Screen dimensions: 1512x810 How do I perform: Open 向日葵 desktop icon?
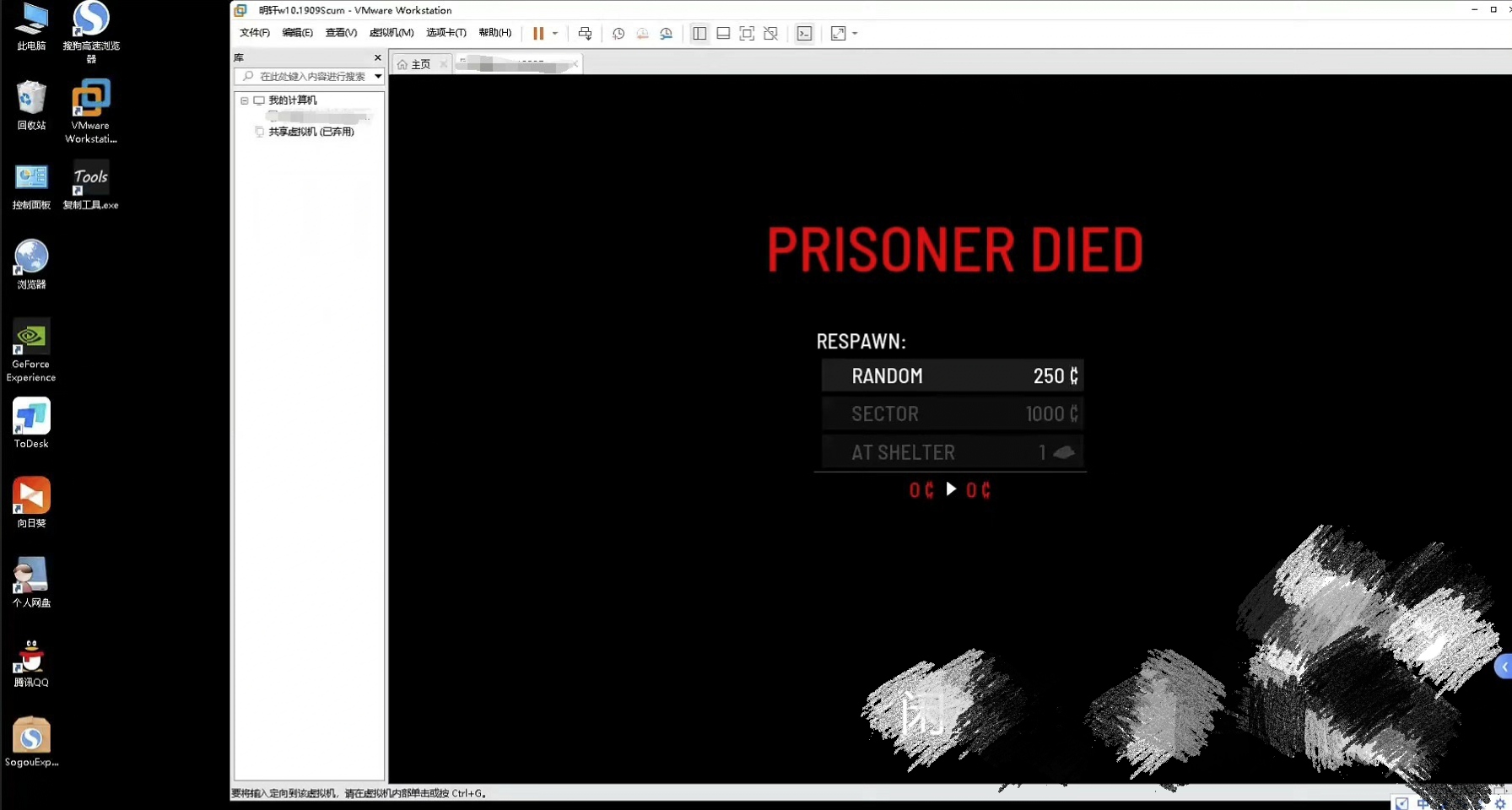pos(31,503)
